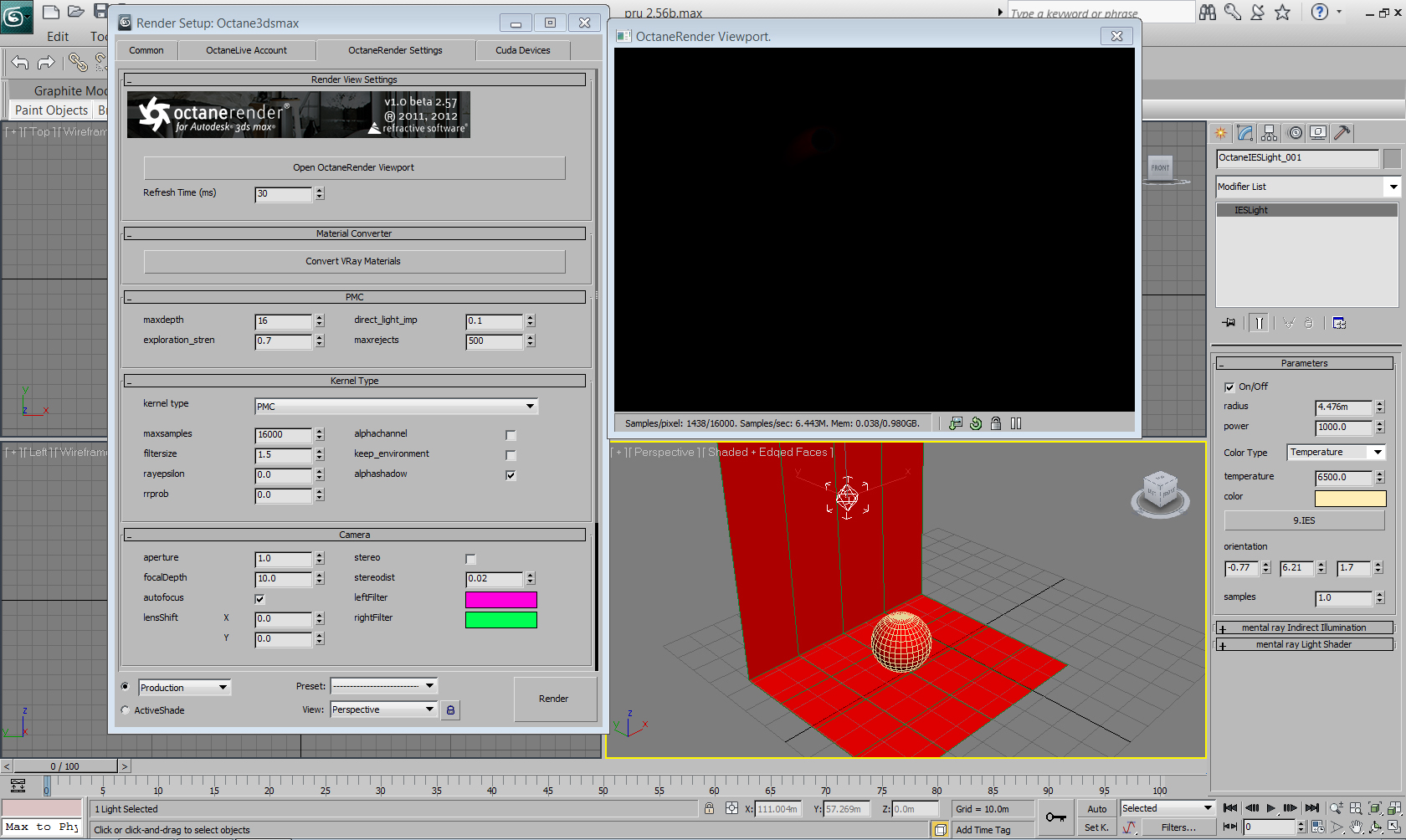The height and width of the screenshot is (840, 1406).
Task: Open the key filter Selected dropdown
Action: click(x=1167, y=808)
